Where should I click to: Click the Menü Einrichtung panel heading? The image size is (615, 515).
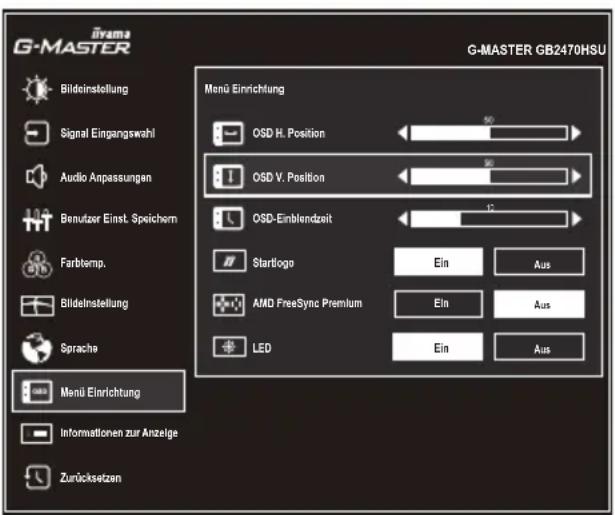click(244, 89)
